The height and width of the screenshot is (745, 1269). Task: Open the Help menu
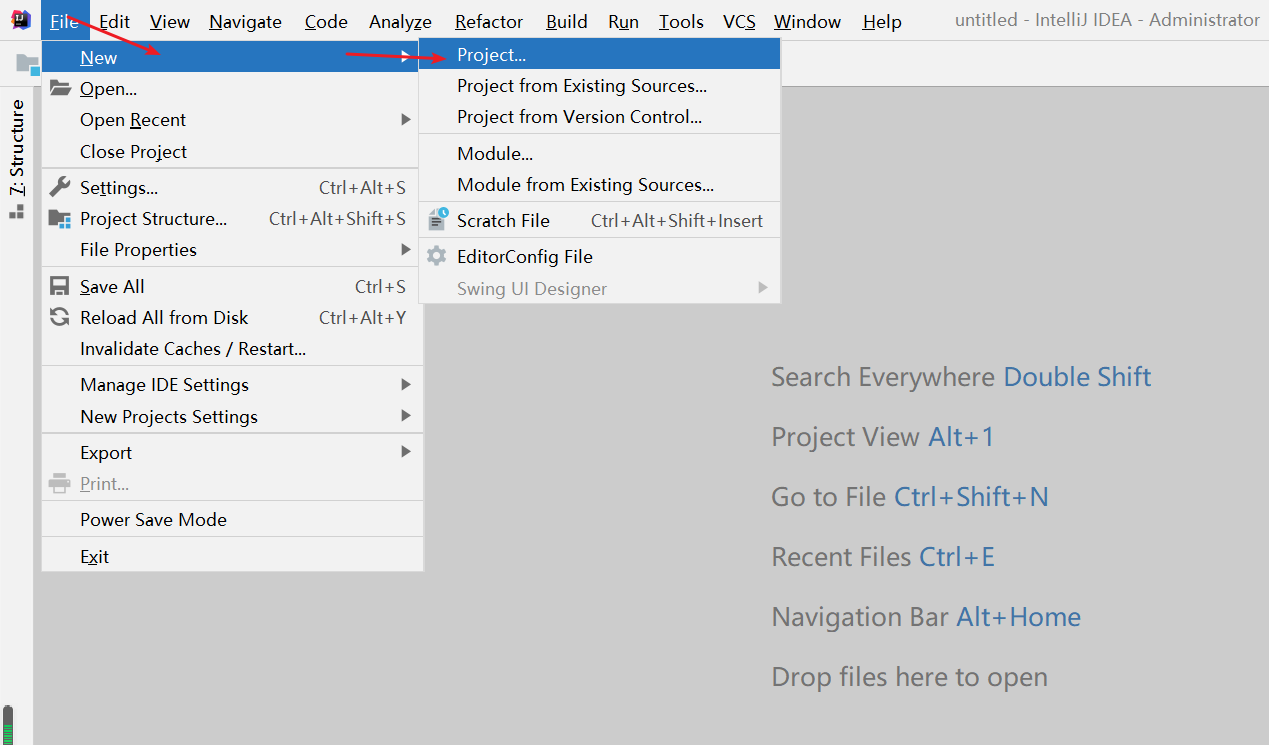[x=882, y=21]
